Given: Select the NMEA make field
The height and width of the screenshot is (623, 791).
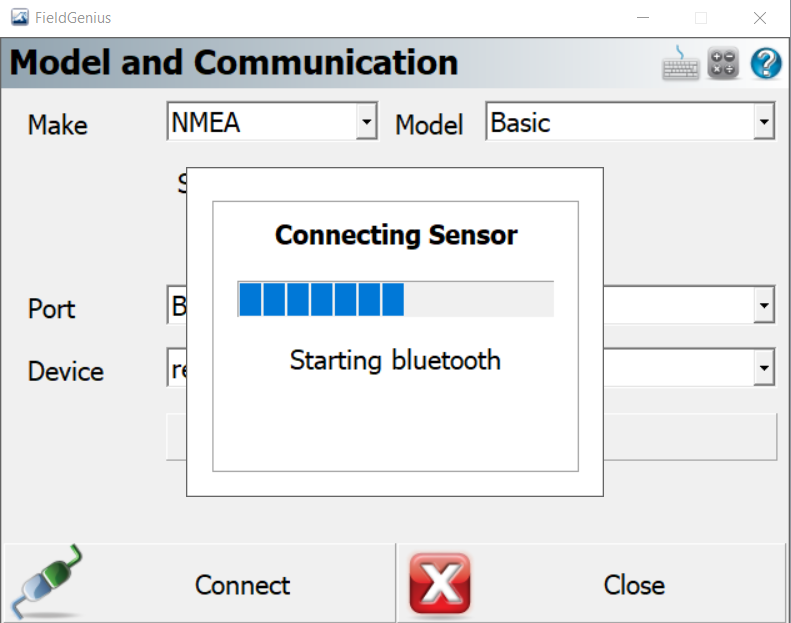Looking at the screenshot, I should coord(272,122).
